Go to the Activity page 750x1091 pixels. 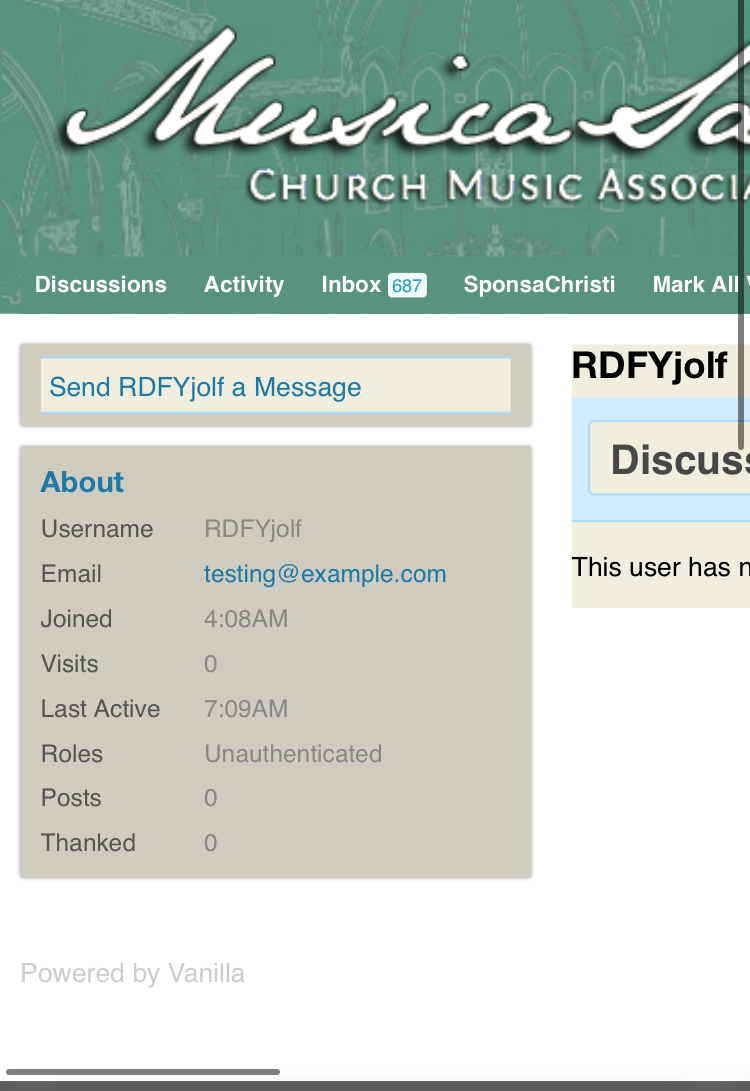coord(244,285)
